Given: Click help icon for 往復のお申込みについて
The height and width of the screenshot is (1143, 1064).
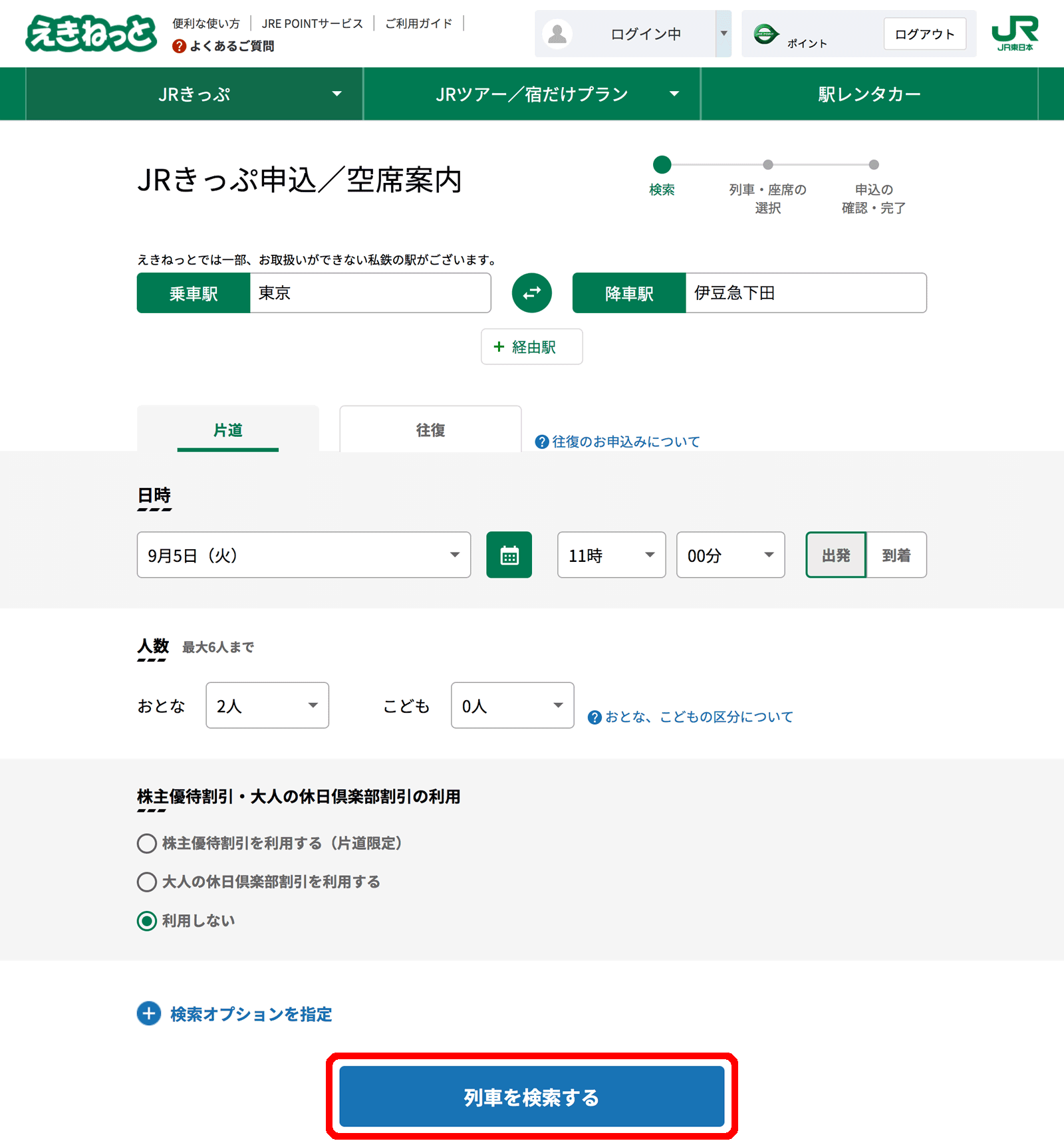Looking at the screenshot, I should pos(542,442).
